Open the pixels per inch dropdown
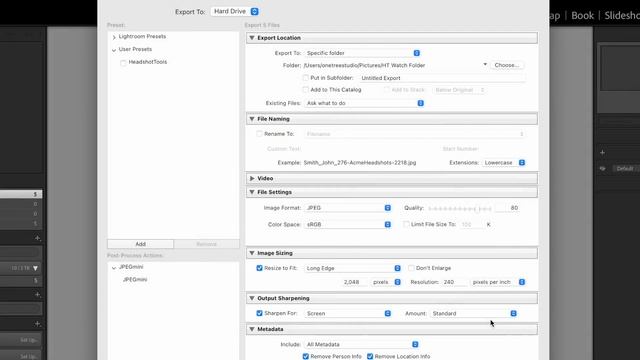640x360 pixels. tap(498, 282)
